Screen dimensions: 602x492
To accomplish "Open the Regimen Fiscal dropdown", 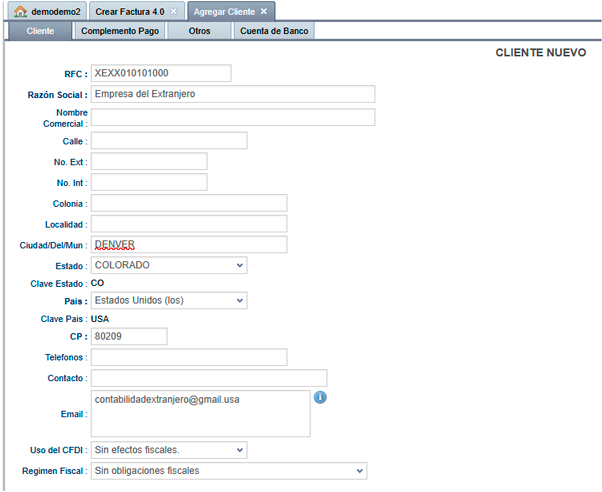I will [228, 470].
